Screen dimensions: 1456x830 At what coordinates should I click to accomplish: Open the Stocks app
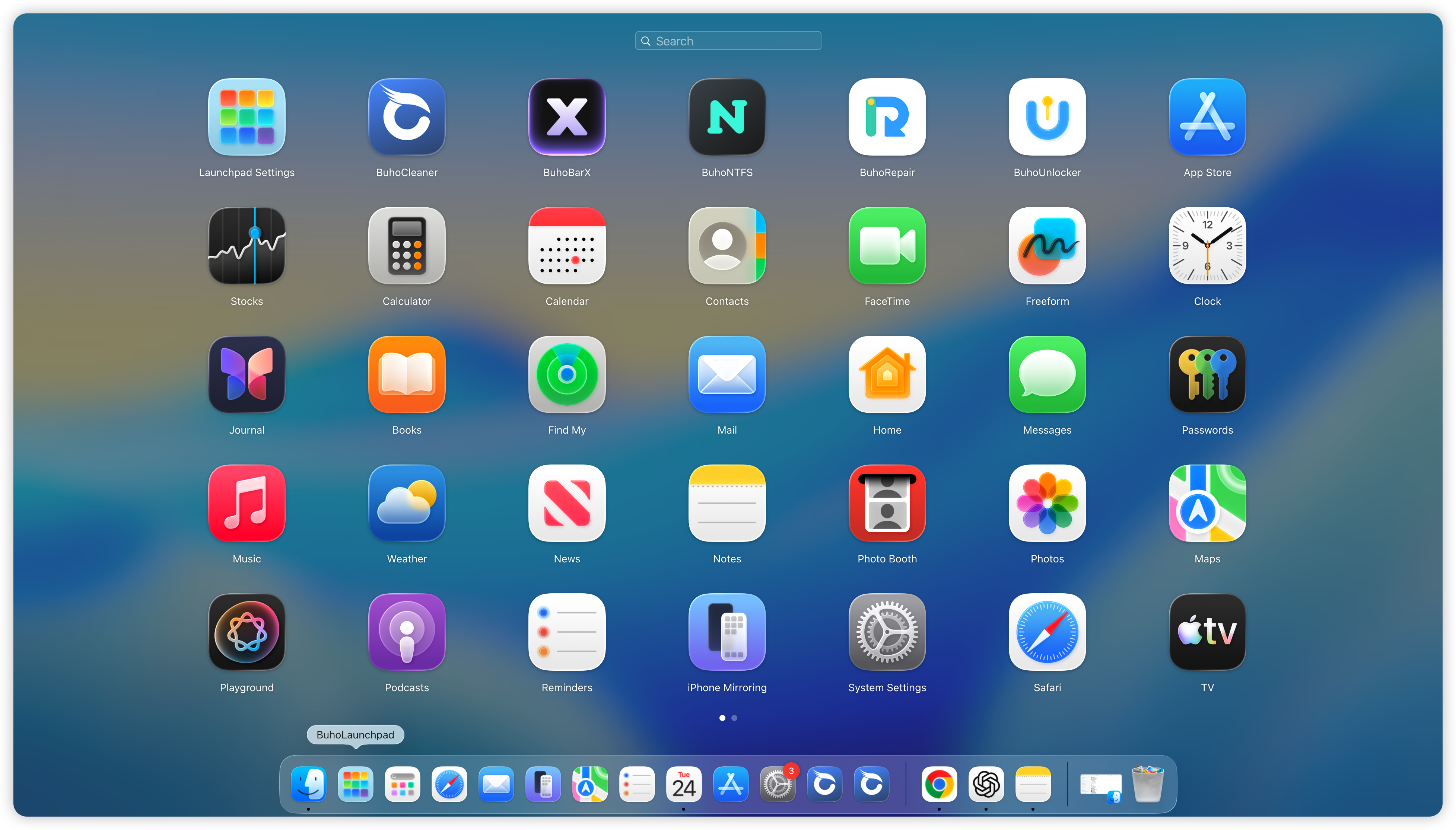point(247,246)
